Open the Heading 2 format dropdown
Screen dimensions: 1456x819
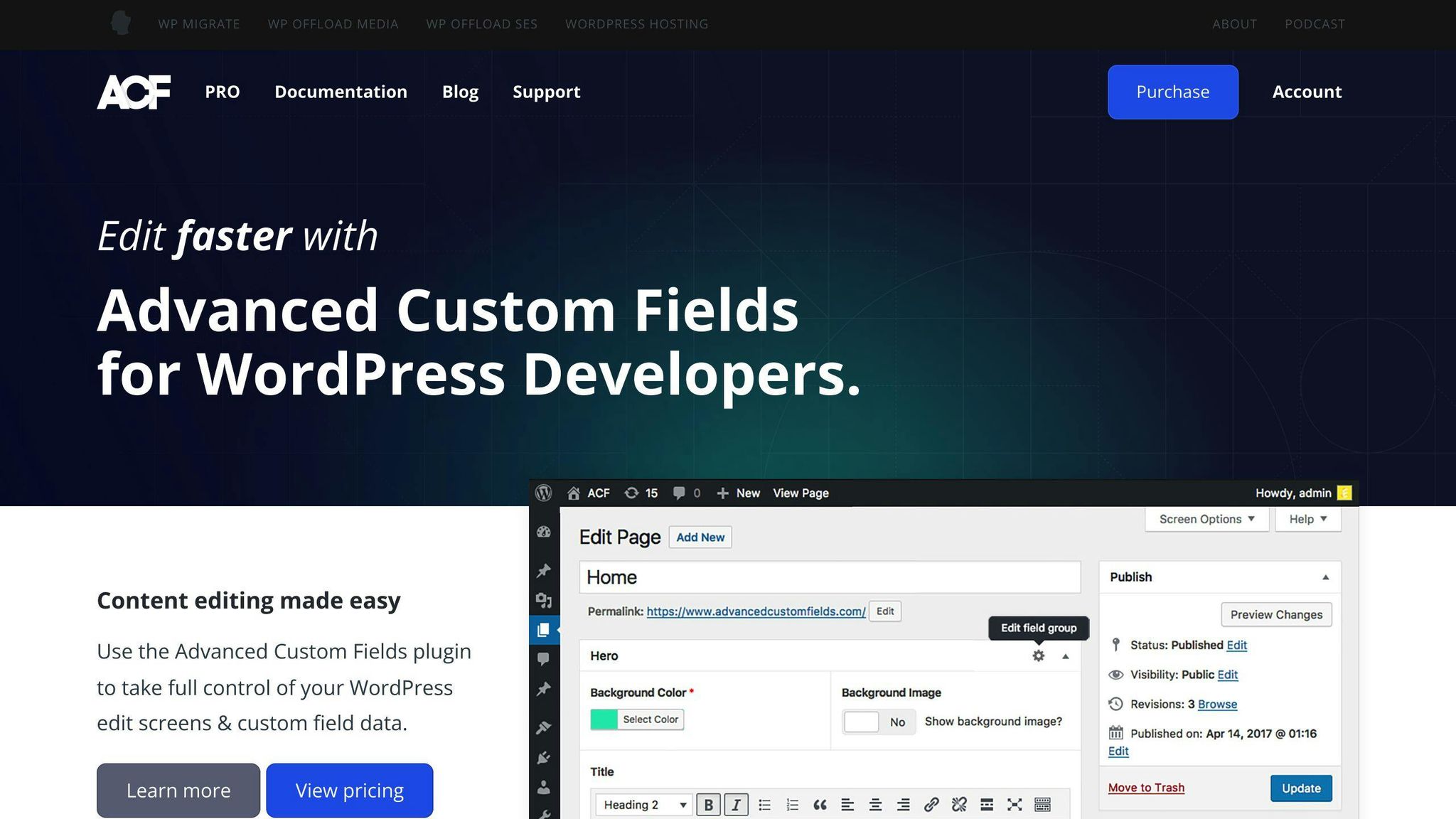(x=643, y=805)
